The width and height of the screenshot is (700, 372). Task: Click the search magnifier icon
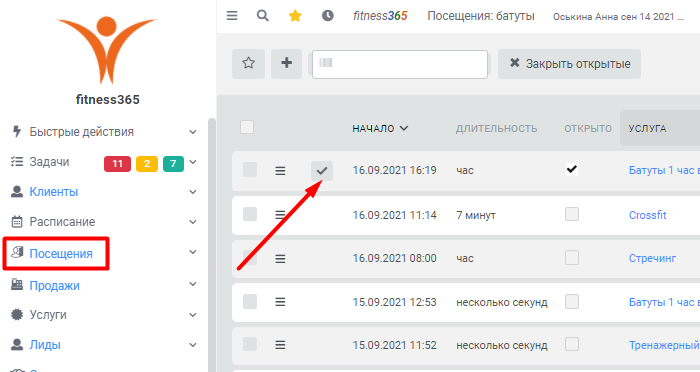[x=262, y=16]
